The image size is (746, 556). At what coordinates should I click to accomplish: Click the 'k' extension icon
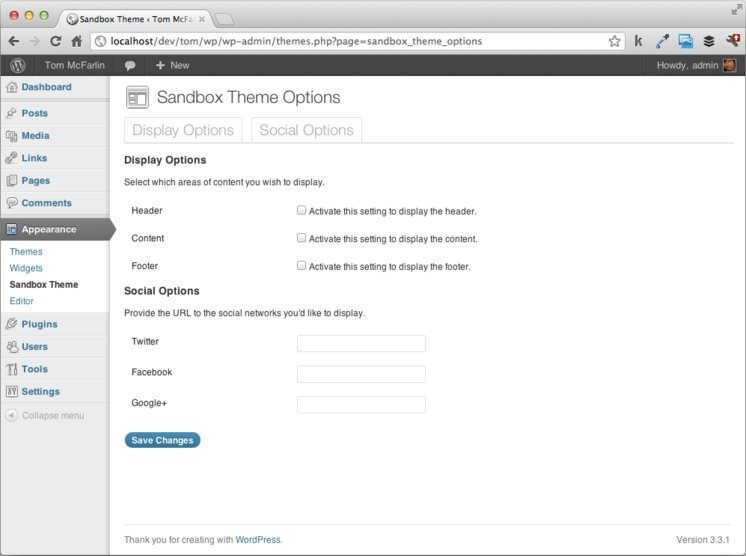coord(638,41)
